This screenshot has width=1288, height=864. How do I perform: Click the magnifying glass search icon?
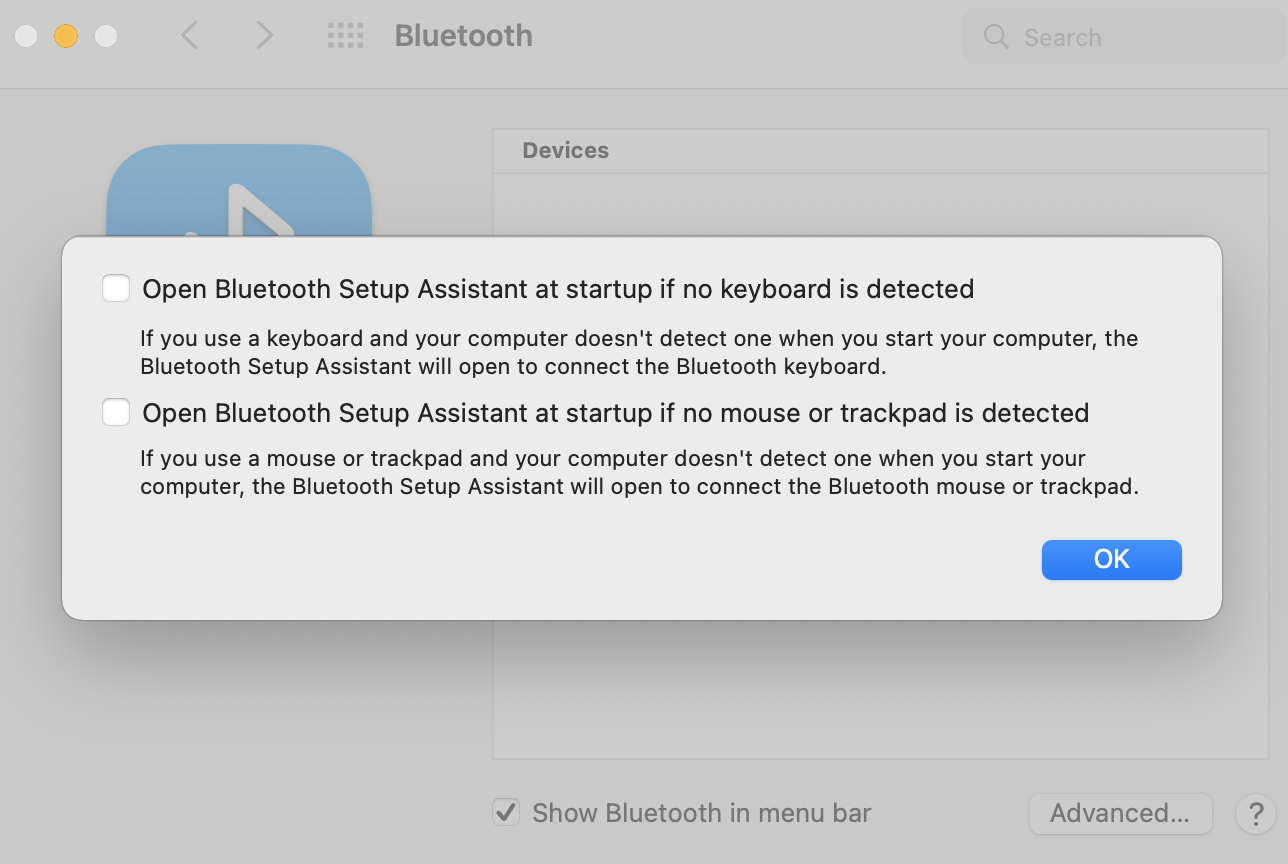996,37
